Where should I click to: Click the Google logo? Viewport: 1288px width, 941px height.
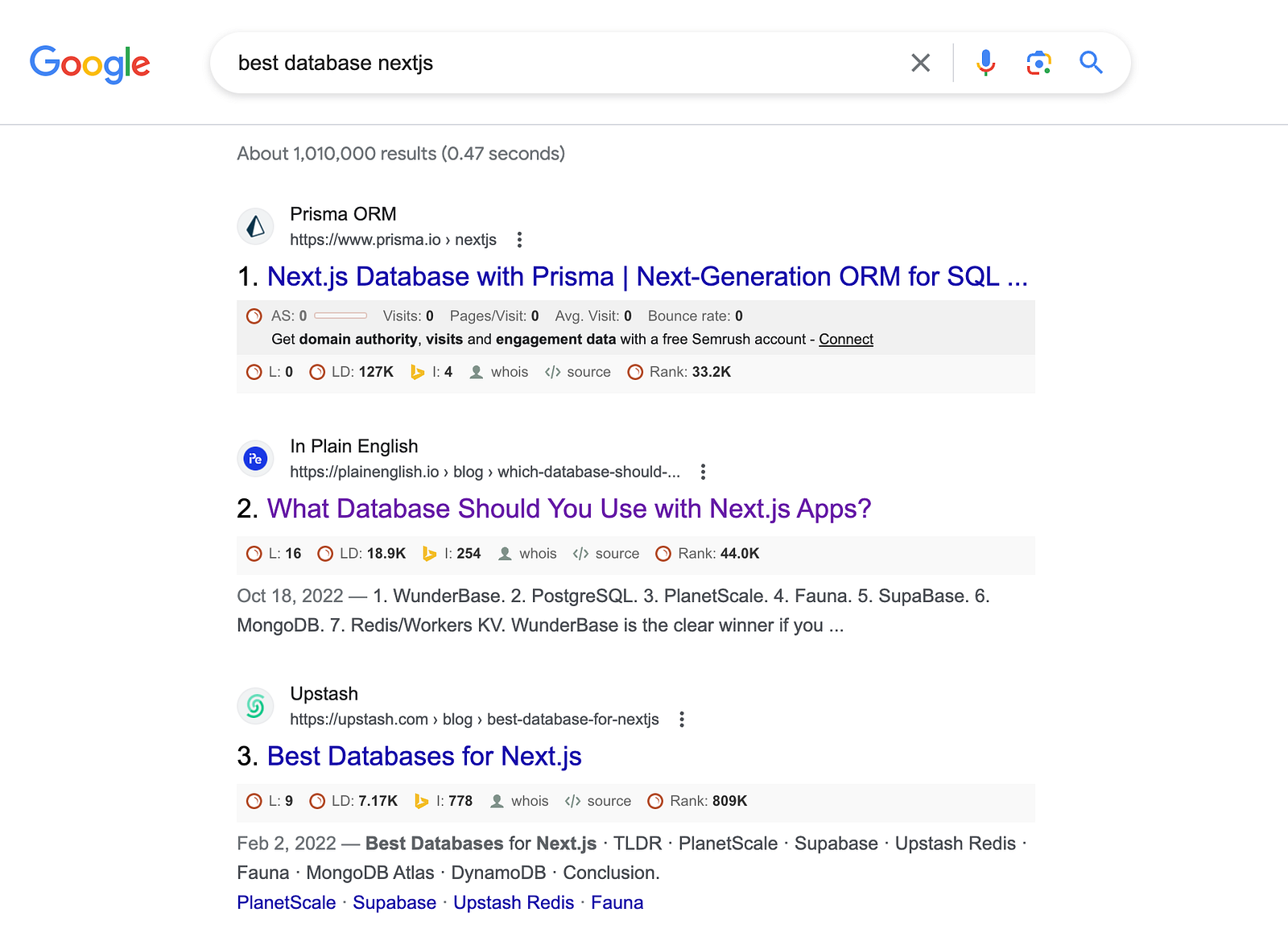[90, 64]
